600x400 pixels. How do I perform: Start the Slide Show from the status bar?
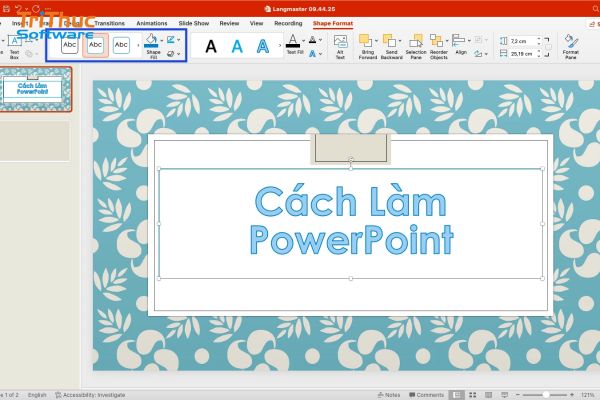tap(505, 395)
